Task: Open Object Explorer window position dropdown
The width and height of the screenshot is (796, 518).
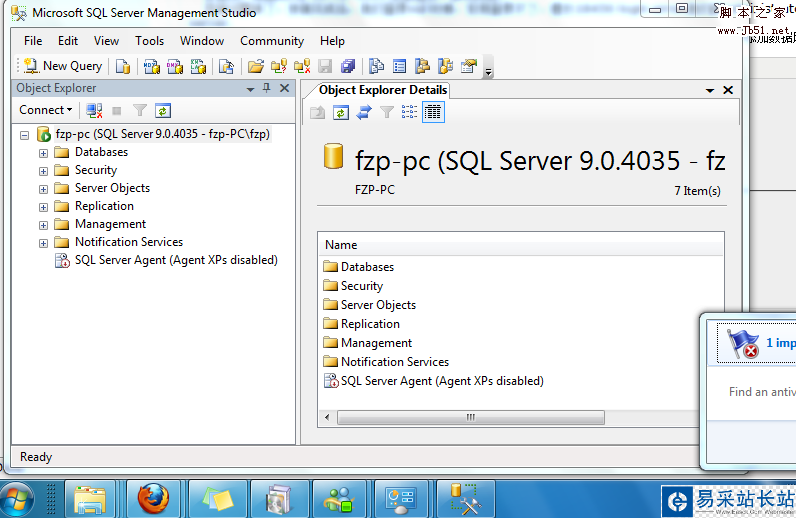Action: pyautogui.click(x=250, y=89)
